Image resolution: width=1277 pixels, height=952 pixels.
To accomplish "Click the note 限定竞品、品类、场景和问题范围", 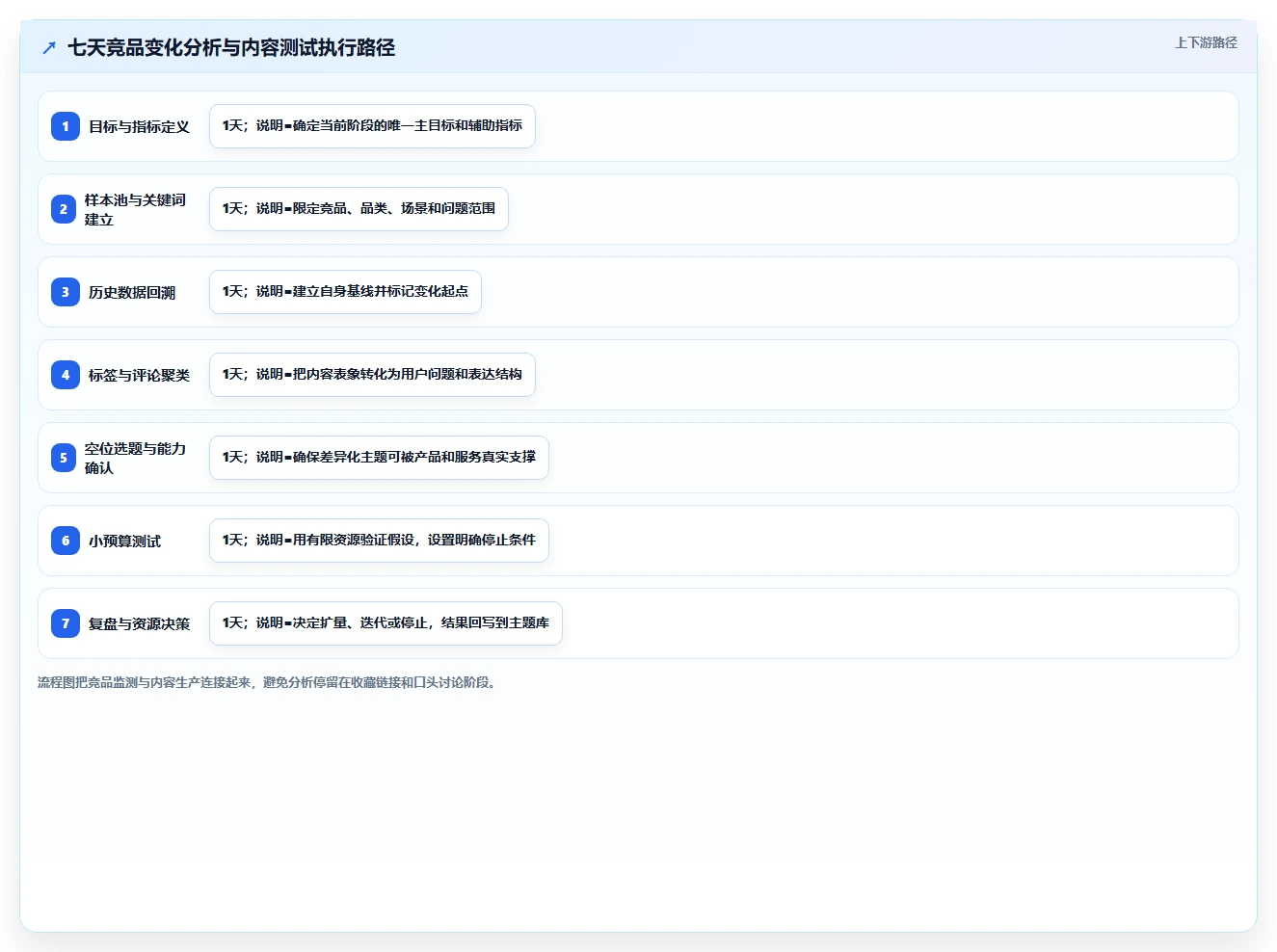I will pyautogui.click(x=359, y=209).
